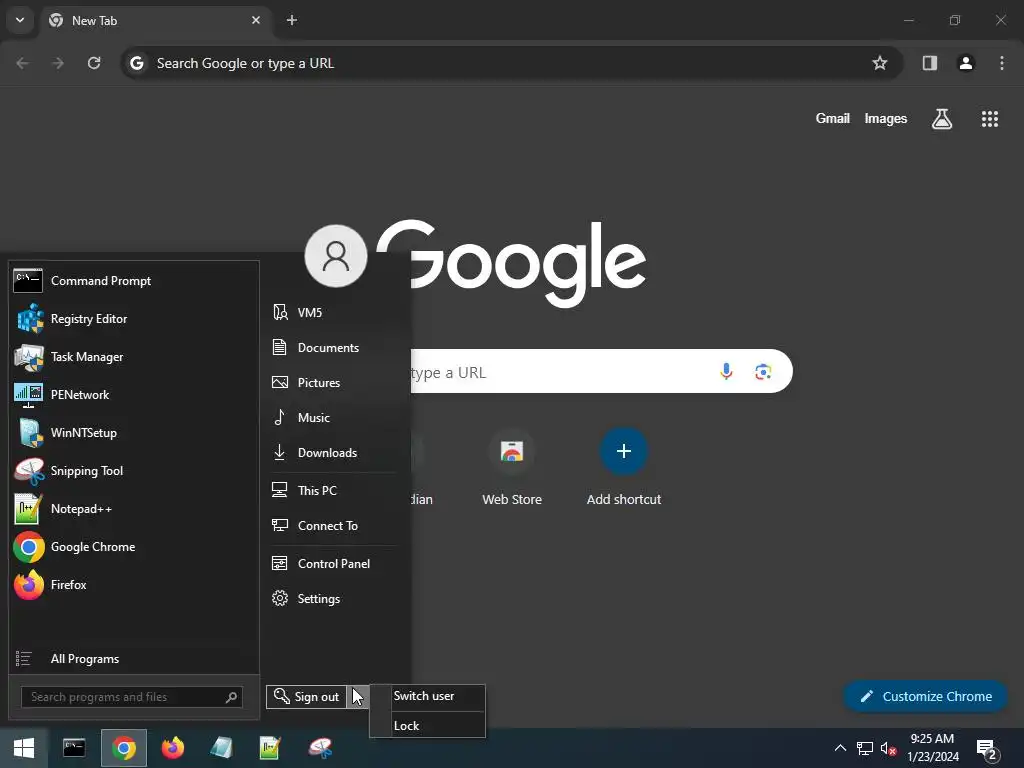The width and height of the screenshot is (1024, 768).
Task: Launch Firefox from the taskbar
Action: [x=173, y=748]
